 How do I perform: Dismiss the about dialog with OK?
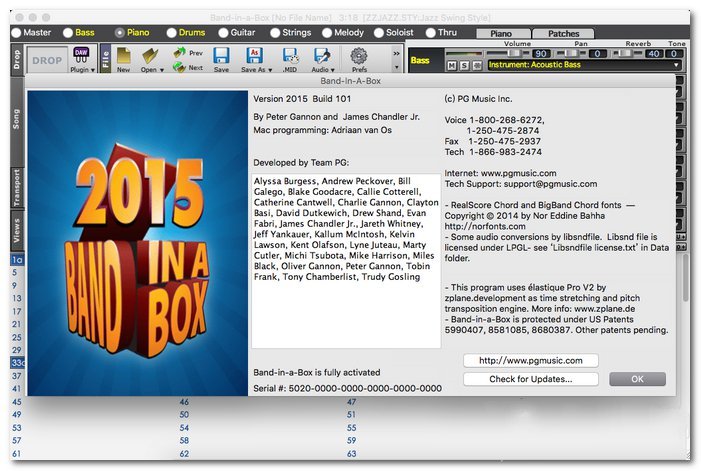637,379
